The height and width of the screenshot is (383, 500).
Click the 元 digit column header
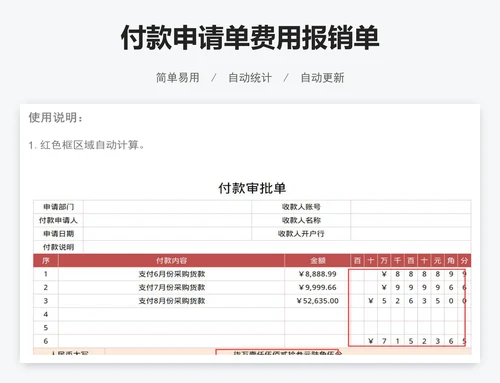point(437,260)
